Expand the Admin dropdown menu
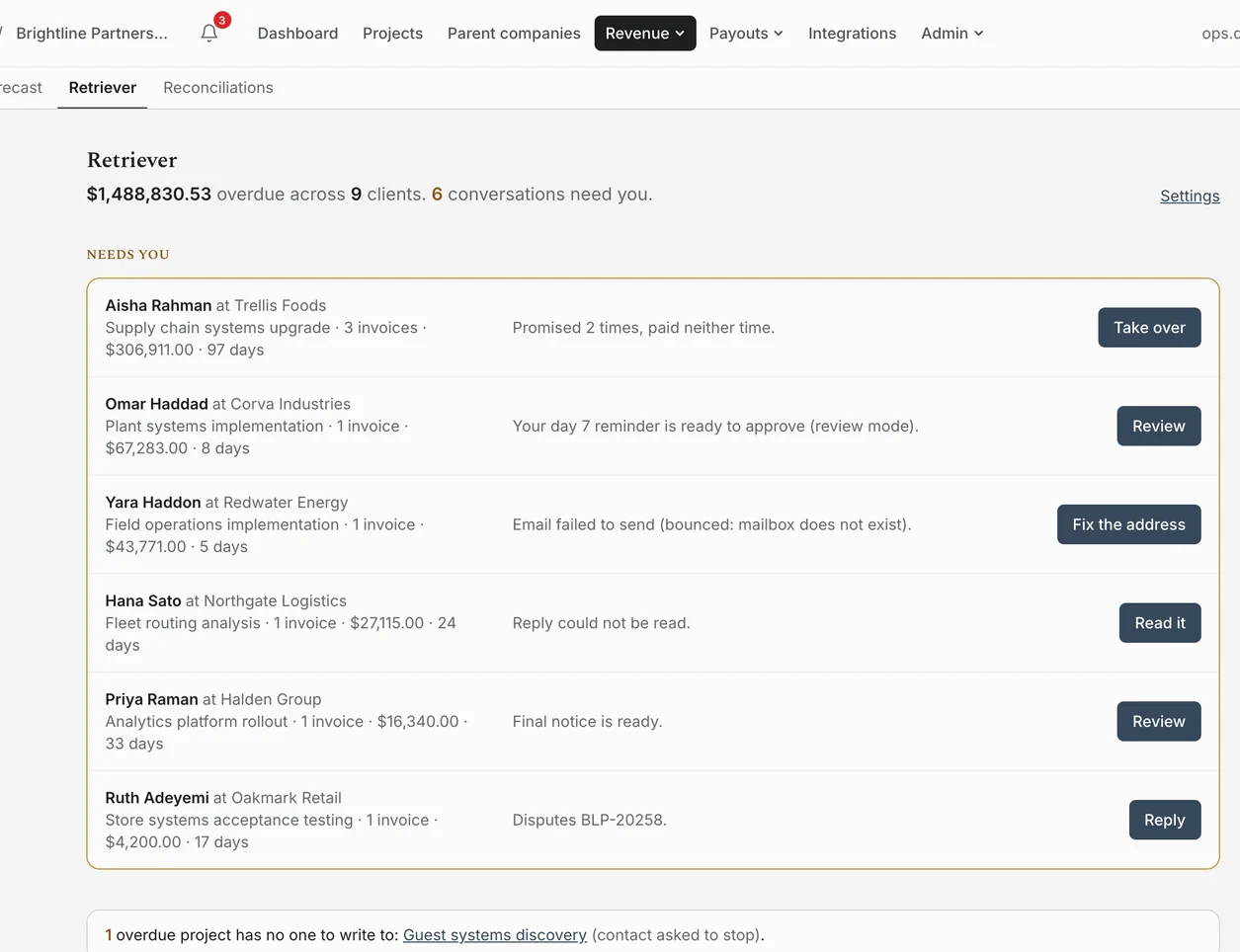The width and height of the screenshot is (1240, 952). point(951,33)
